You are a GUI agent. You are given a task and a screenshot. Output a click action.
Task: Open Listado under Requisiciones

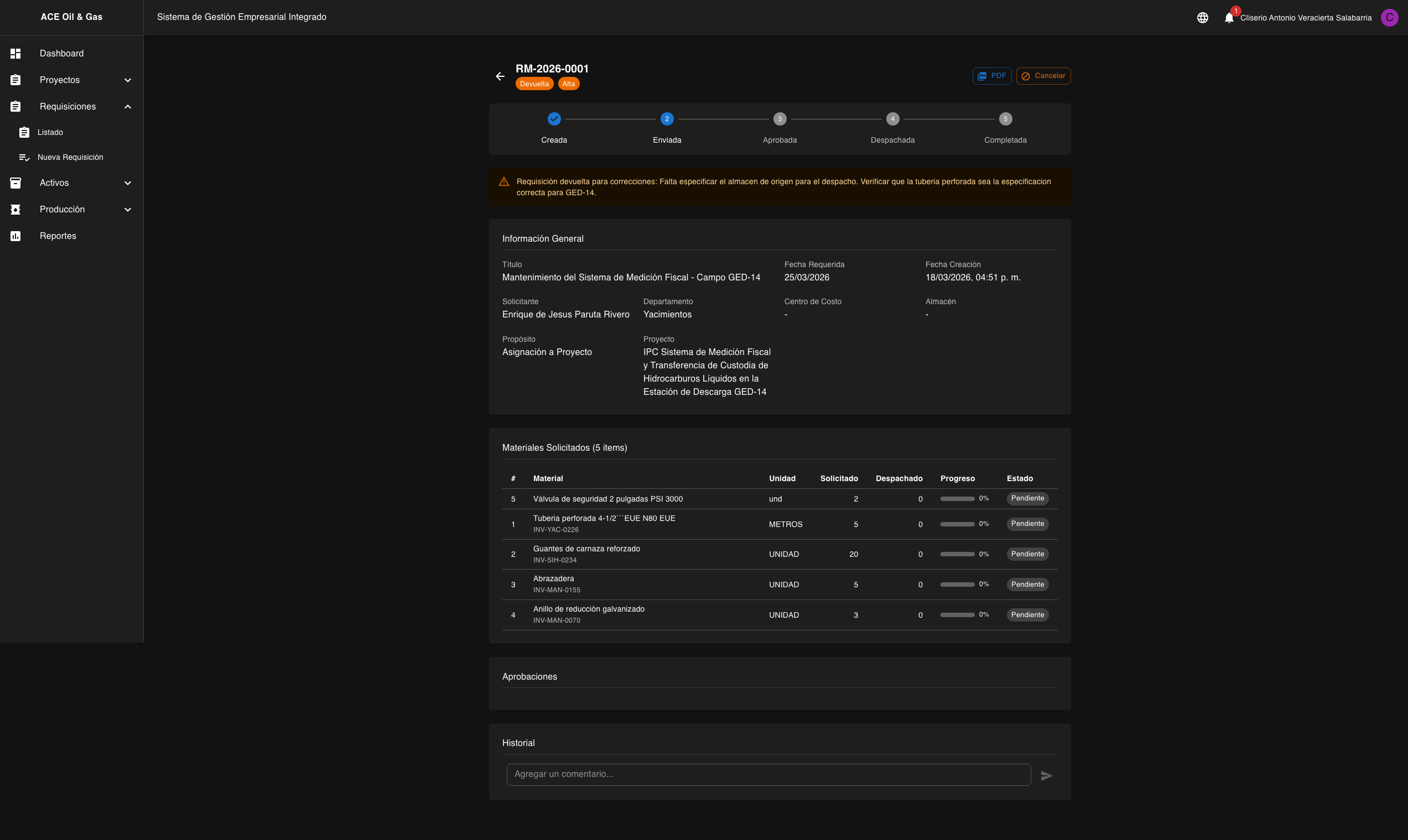coord(50,133)
